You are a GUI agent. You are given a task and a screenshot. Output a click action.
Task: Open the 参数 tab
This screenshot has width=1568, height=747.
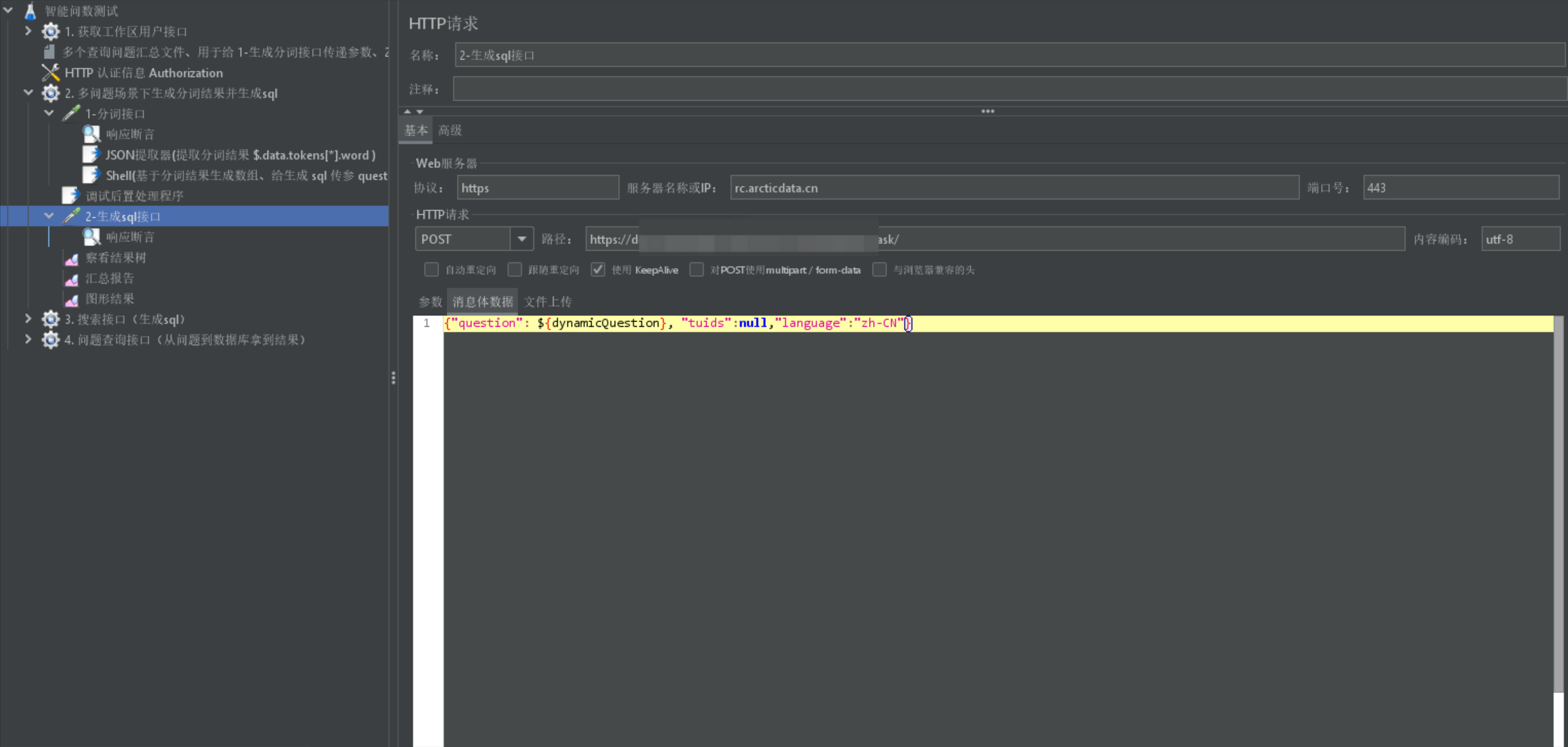[430, 302]
